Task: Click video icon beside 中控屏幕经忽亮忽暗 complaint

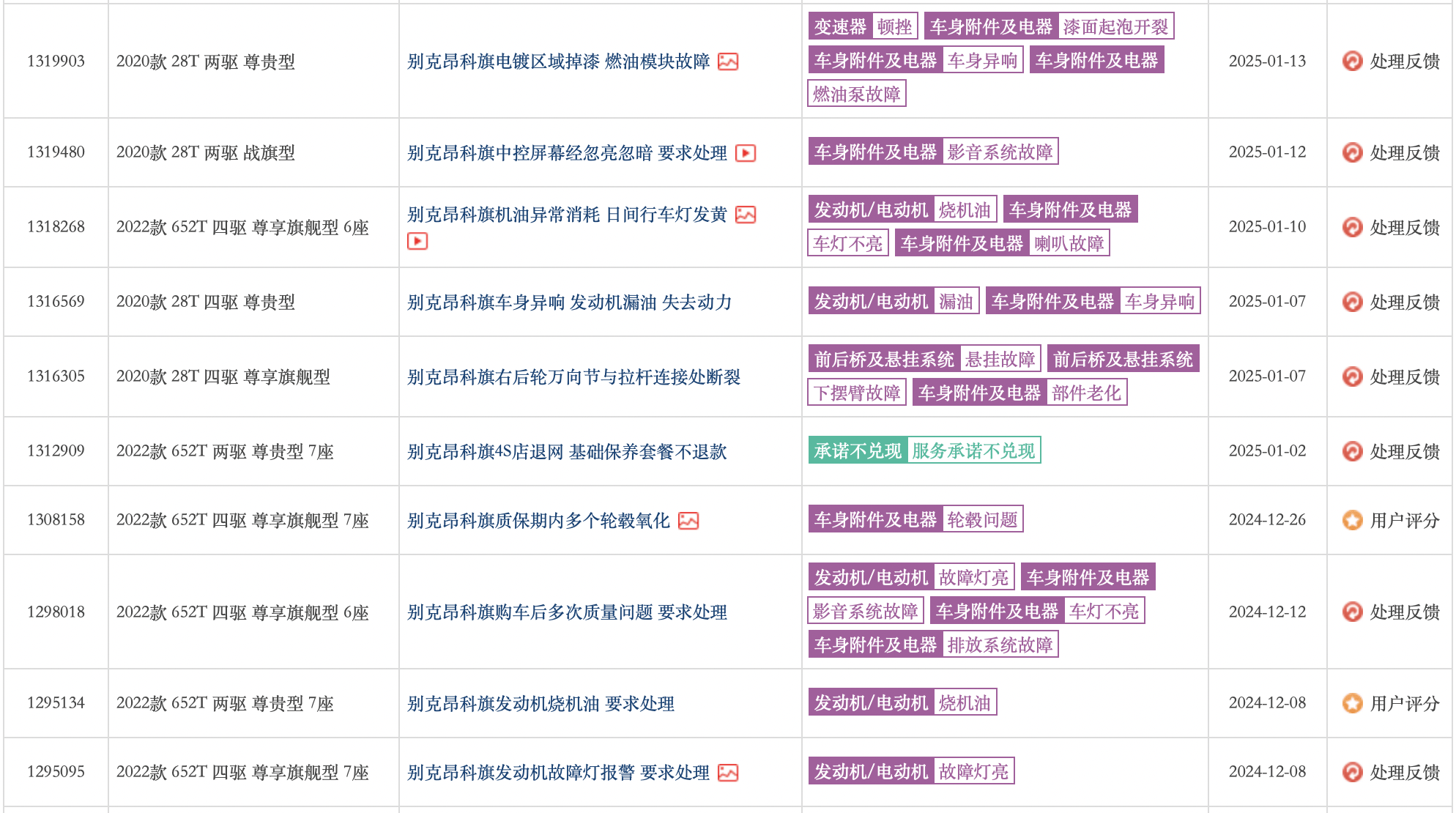Action: 746,153
